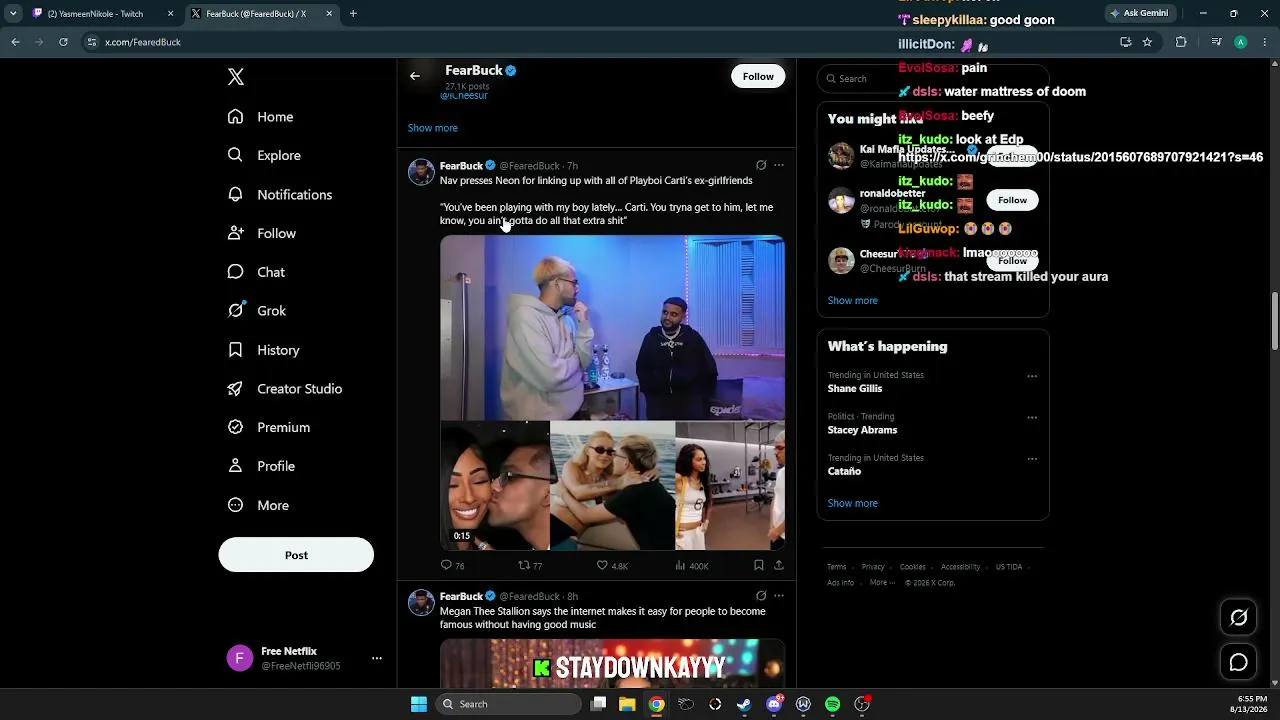Open more options on the Nav Neon post
The height and width of the screenshot is (720, 1280).
coord(779,165)
